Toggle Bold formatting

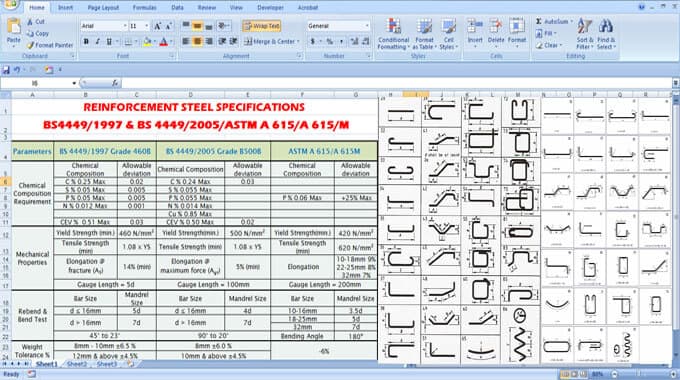tap(86, 42)
